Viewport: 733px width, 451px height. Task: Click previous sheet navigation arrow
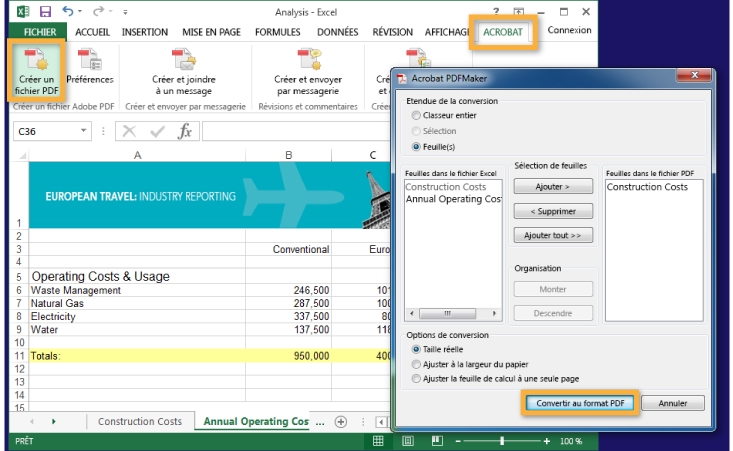pos(31,422)
